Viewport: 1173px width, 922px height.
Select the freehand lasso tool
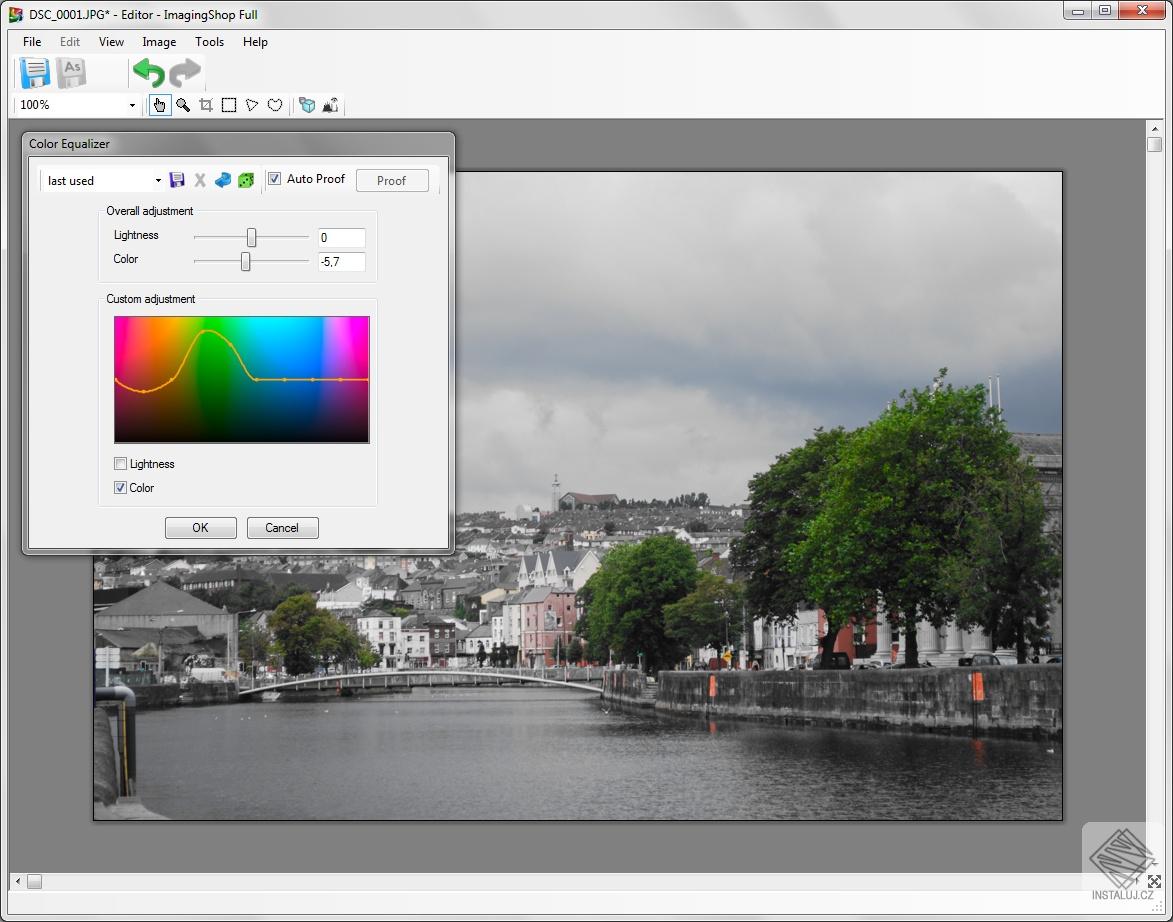275,105
